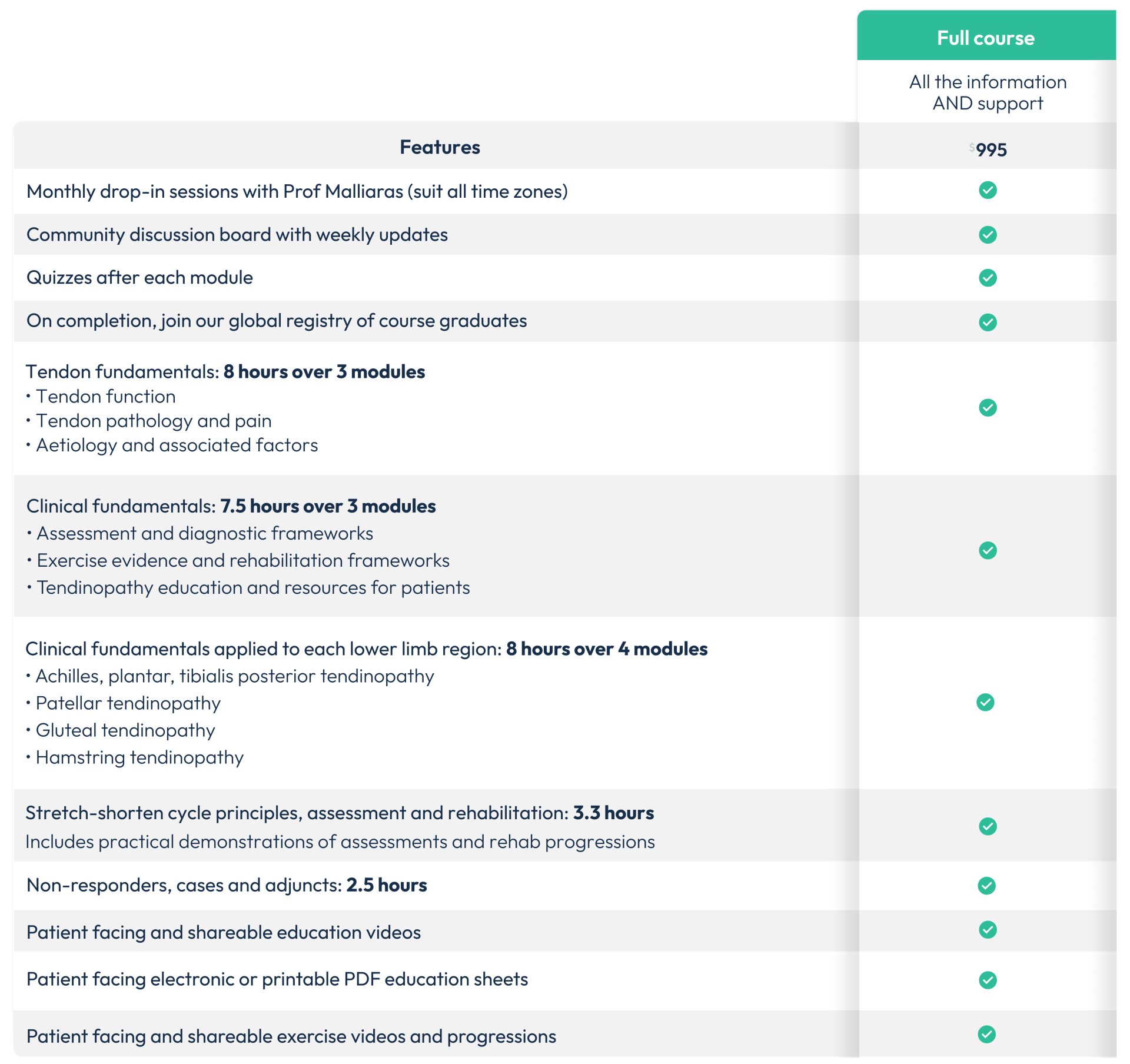This screenshot has width=1130, height=1064.
Task: Click checkmark for exercise videos and progressions
Action: 986,1034
